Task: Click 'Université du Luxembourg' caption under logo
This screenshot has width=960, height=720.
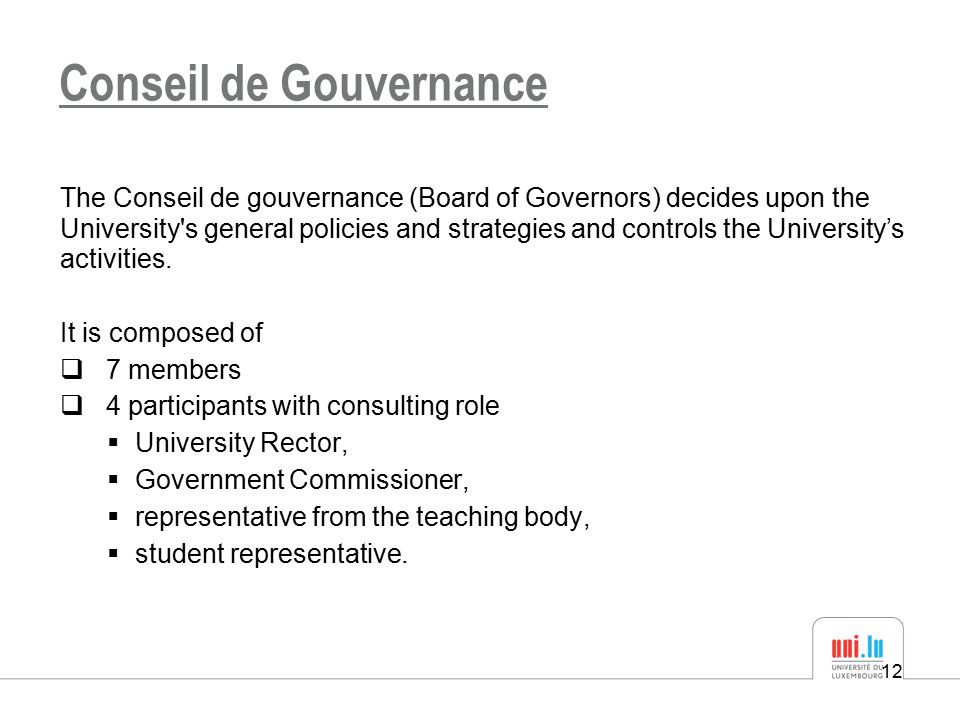Action: tap(857, 672)
